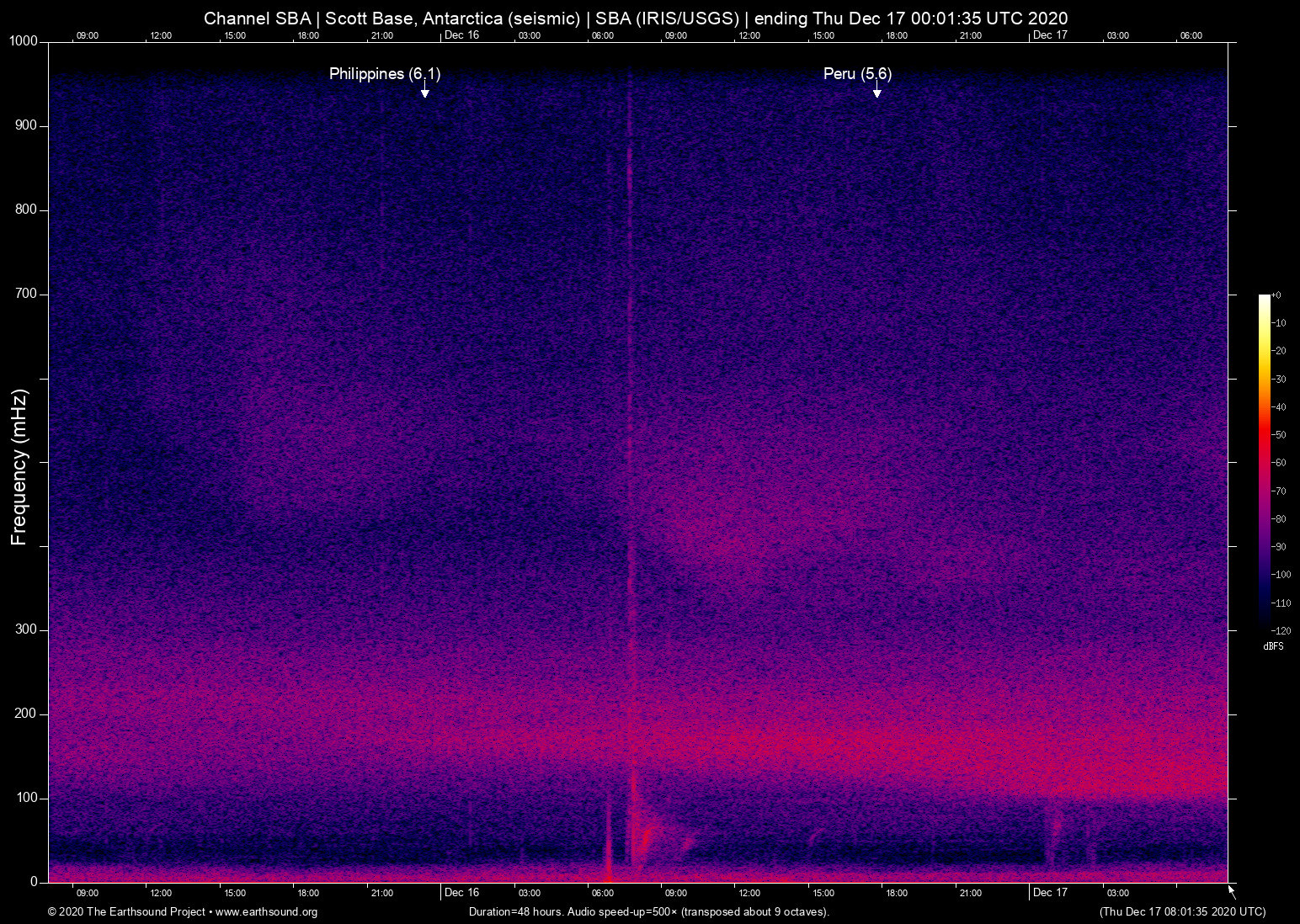Click the Dec 17 label on bottom time axis
This screenshot has width=1300, height=924.
coord(1050,893)
